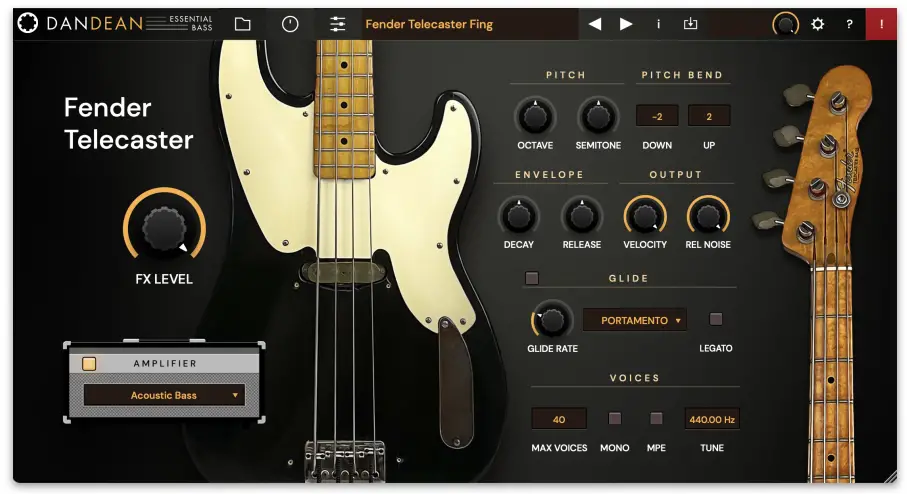Screen dimensions: 907x494
Task: Click the ENVELOPE section heading
Action: click(x=550, y=175)
